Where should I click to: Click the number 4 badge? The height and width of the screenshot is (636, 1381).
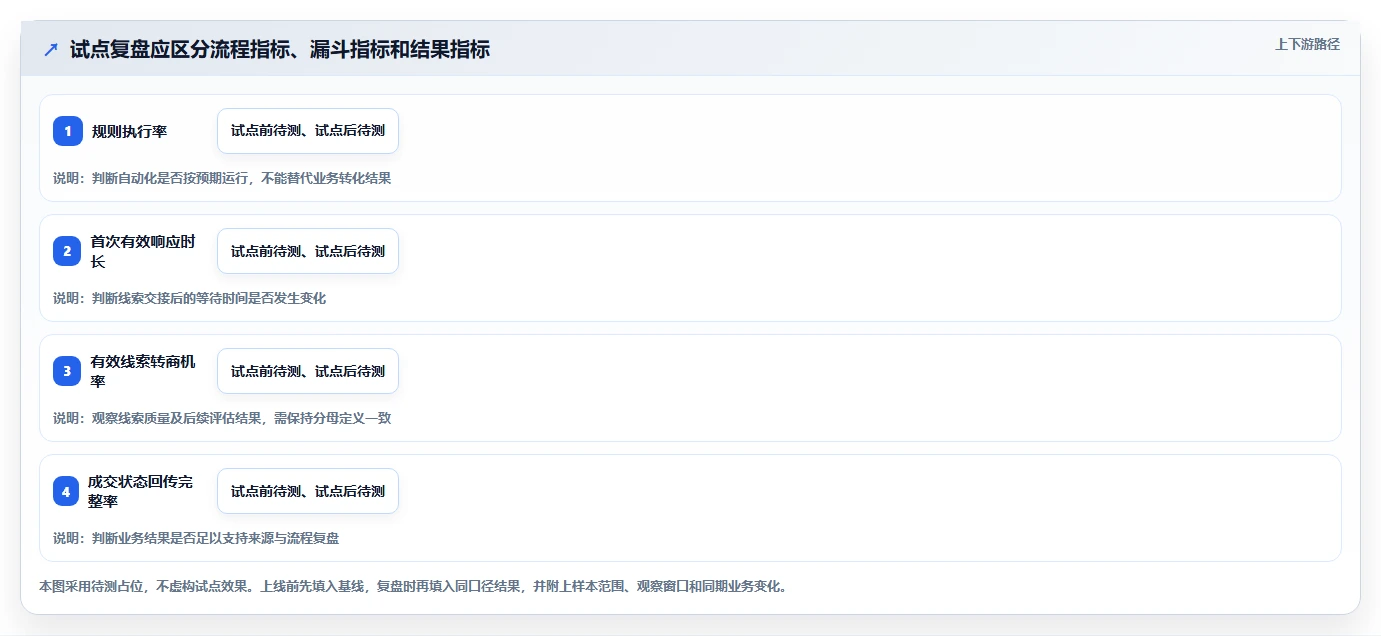pyautogui.click(x=68, y=491)
